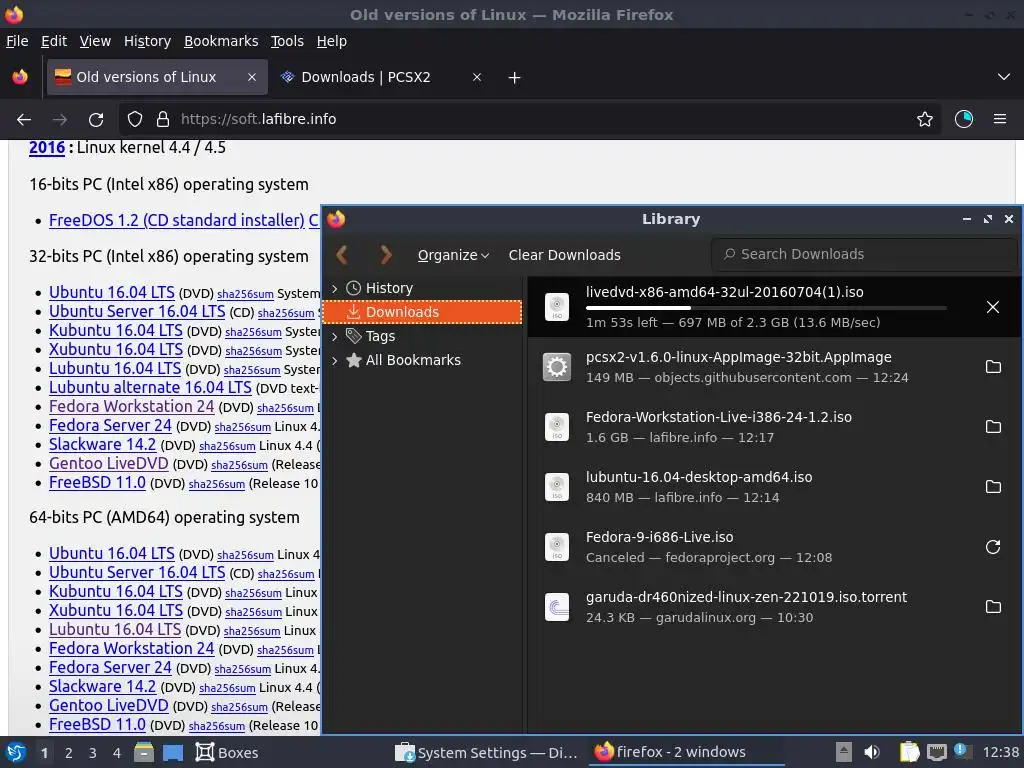This screenshot has width=1024, height=768.
Task: Click the padlock site info icon
Action: click(163, 119)
